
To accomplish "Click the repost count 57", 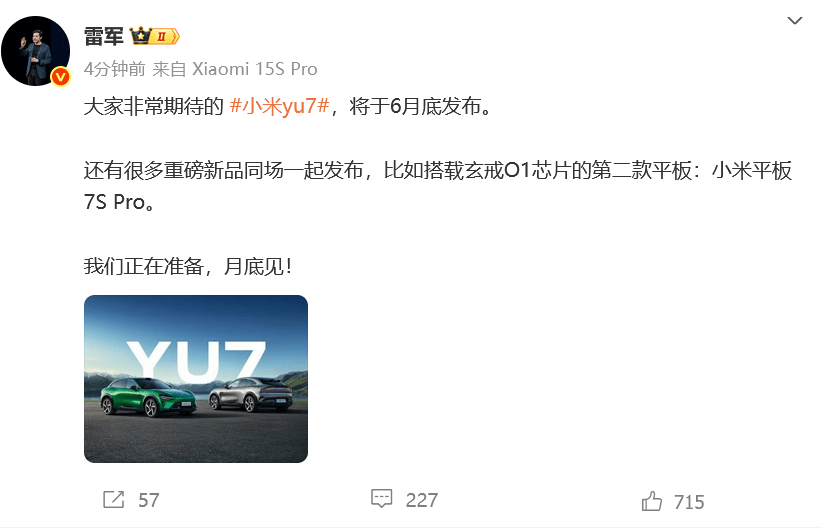I will tap(148, 500).
